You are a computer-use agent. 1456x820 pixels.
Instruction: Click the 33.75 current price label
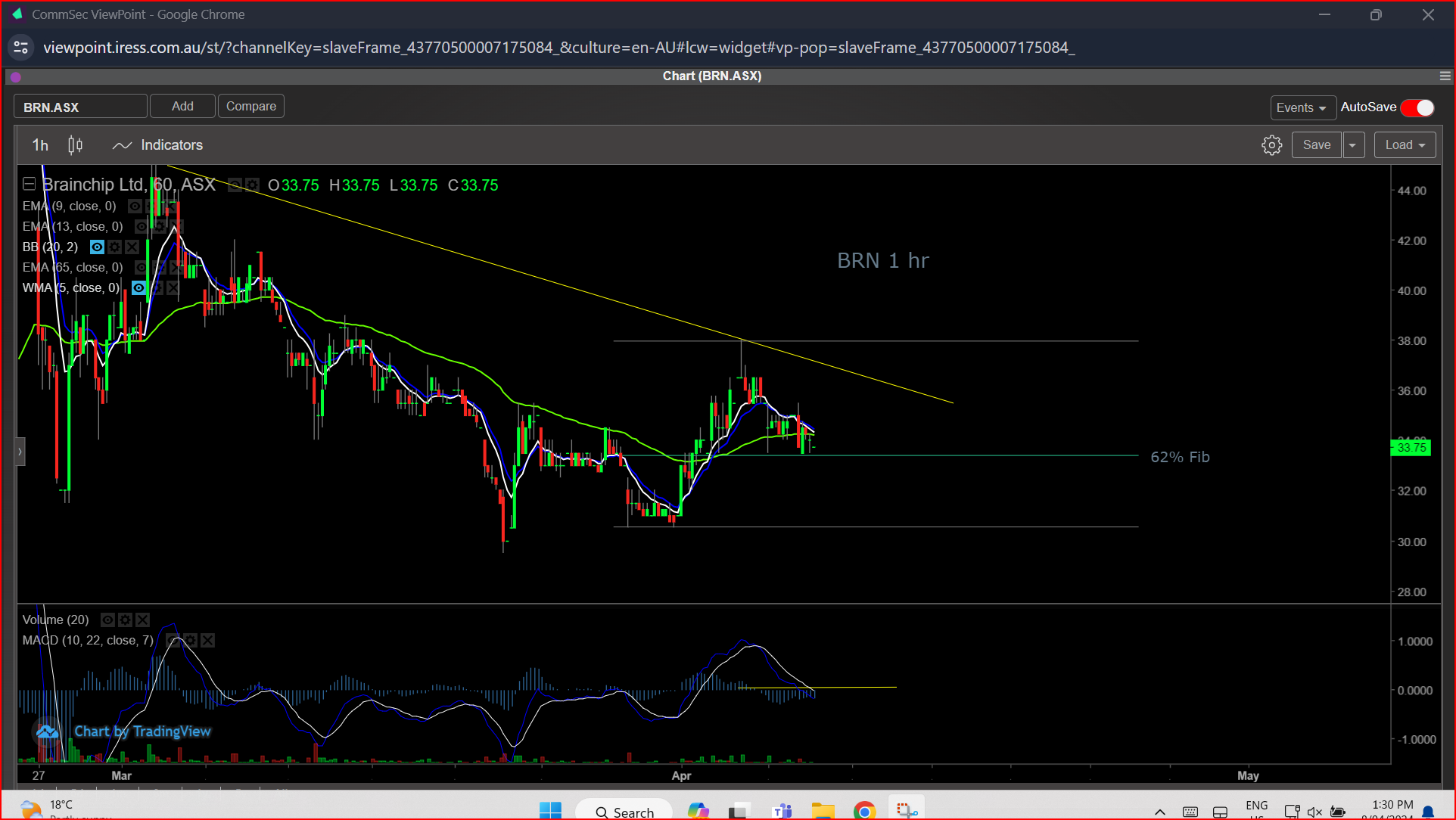tap(1411, 448)
